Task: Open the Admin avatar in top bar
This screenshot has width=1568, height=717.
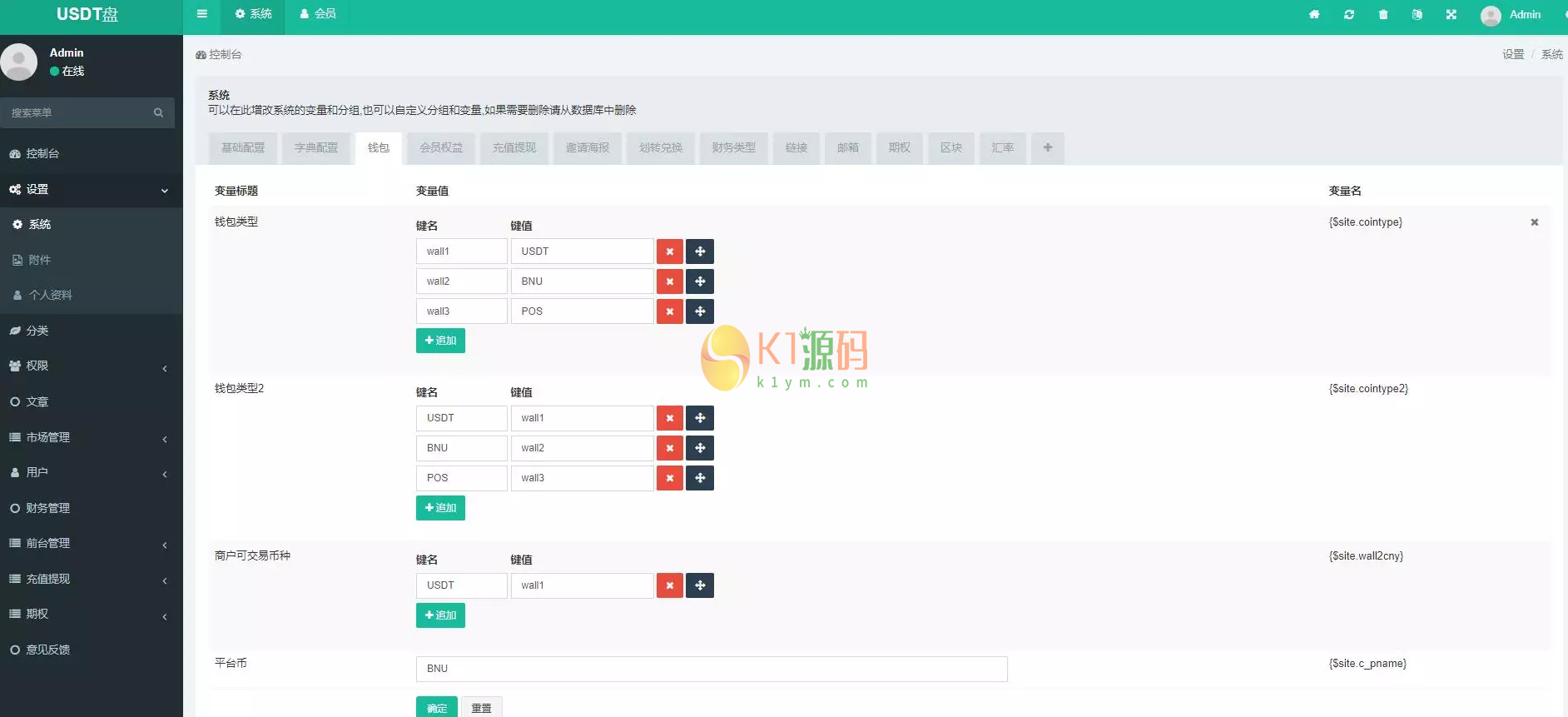Action: (x=1491, y=15)
